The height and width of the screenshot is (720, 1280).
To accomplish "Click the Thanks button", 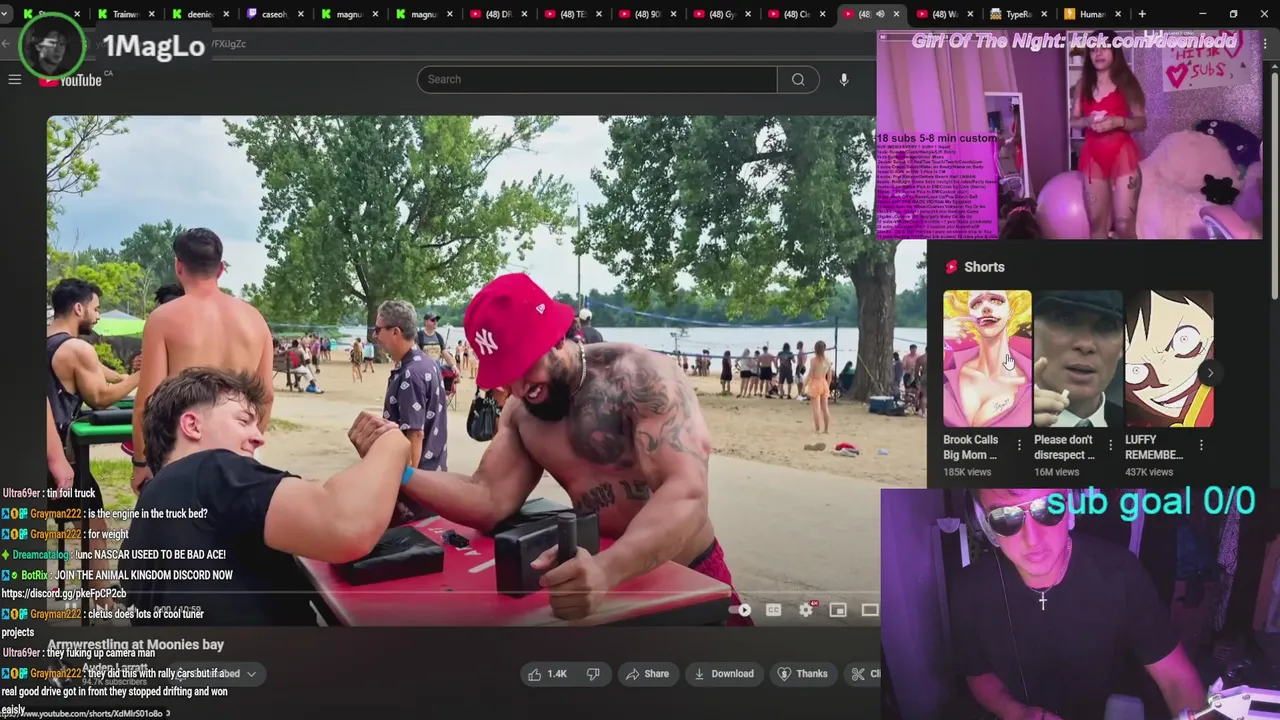I will pyautogui.click(x=803, y=674).
